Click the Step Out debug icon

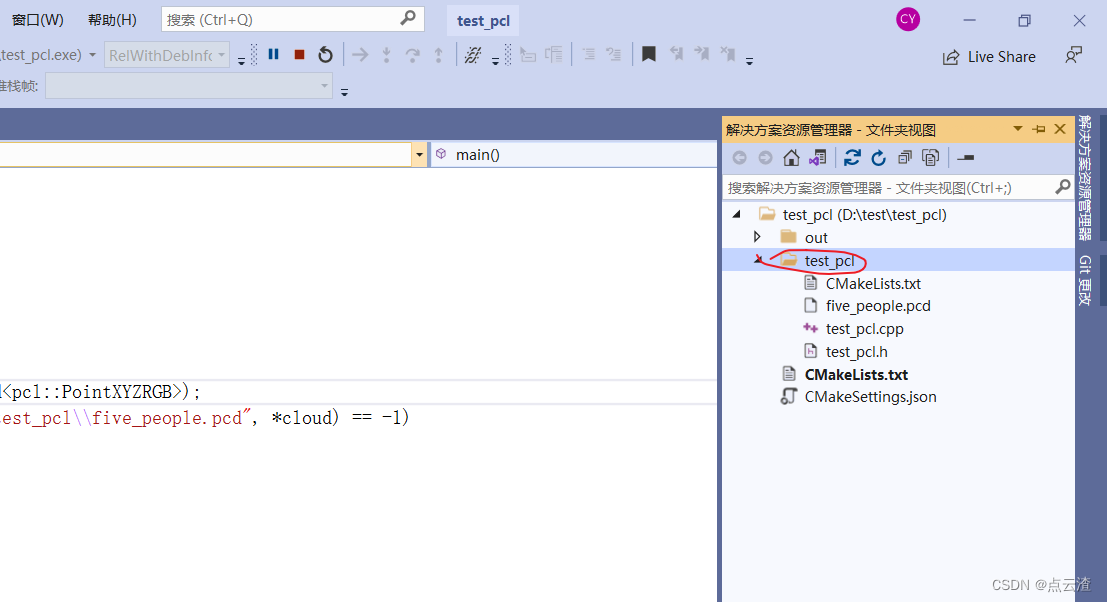[x=438, y=54]
